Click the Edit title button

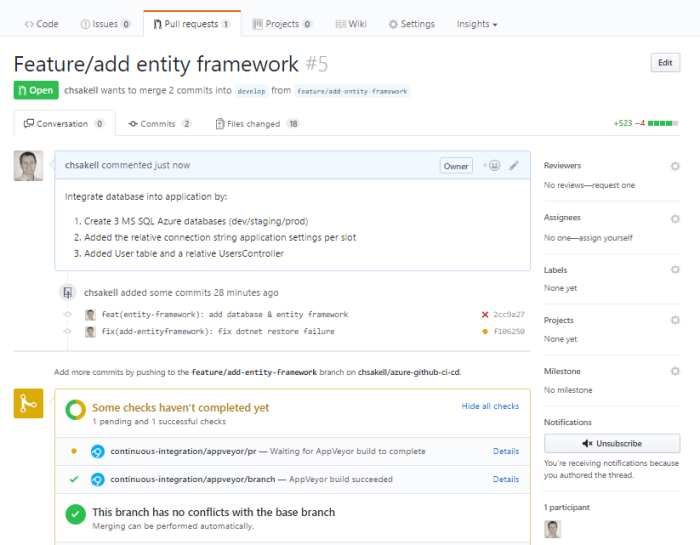pos(665,63)
